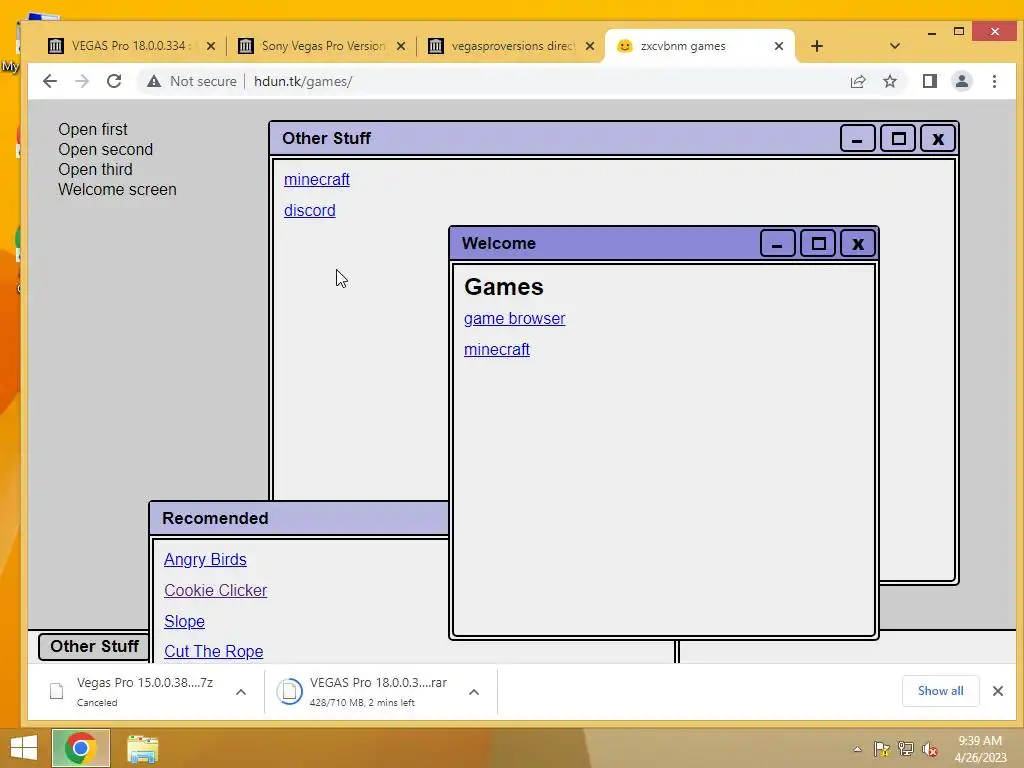
Task: Click the muted volume tray icon
Action: click(929, 749)
